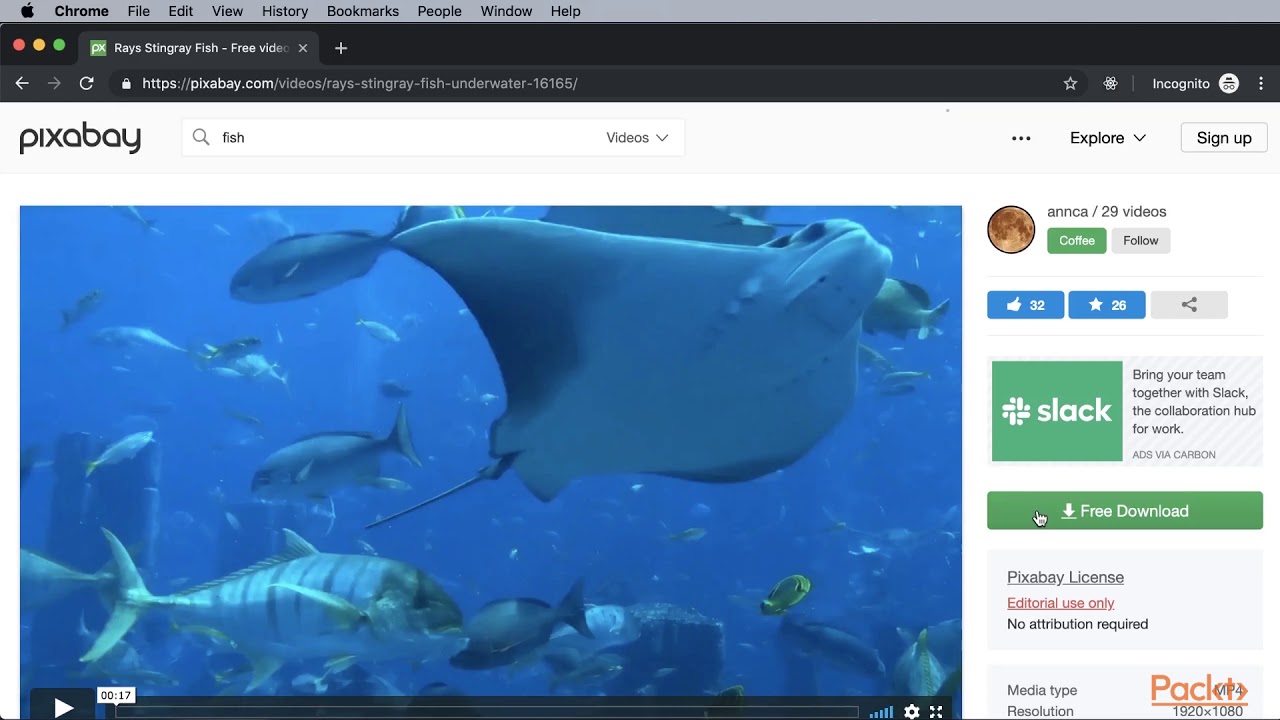Click the Free Download button
Screen dimensions: 1280x720
pyautogui.click(x=1125, y=511)
